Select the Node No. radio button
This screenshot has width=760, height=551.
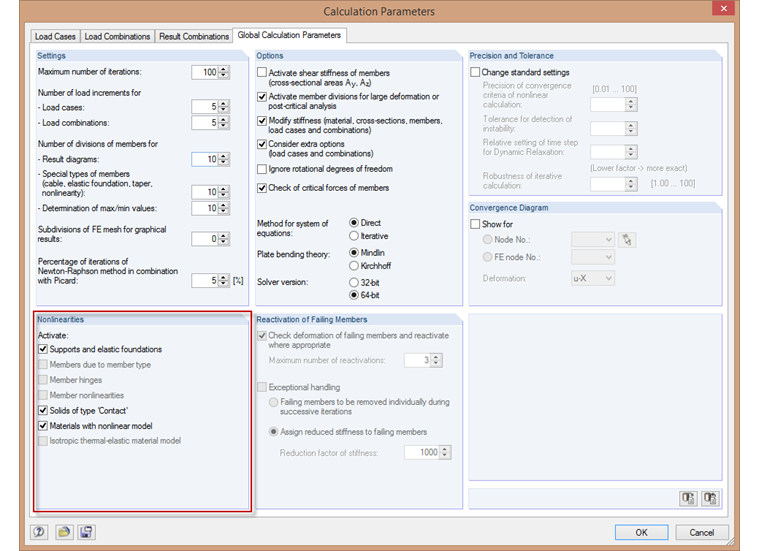[x=487, y=239]
